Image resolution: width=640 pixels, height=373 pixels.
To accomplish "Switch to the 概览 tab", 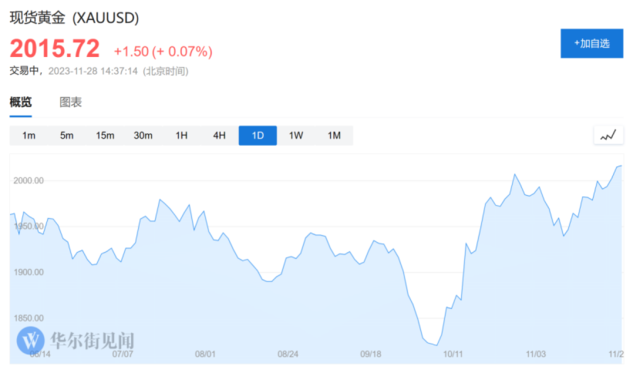I will pyautogui.click(x=21, y=102).
